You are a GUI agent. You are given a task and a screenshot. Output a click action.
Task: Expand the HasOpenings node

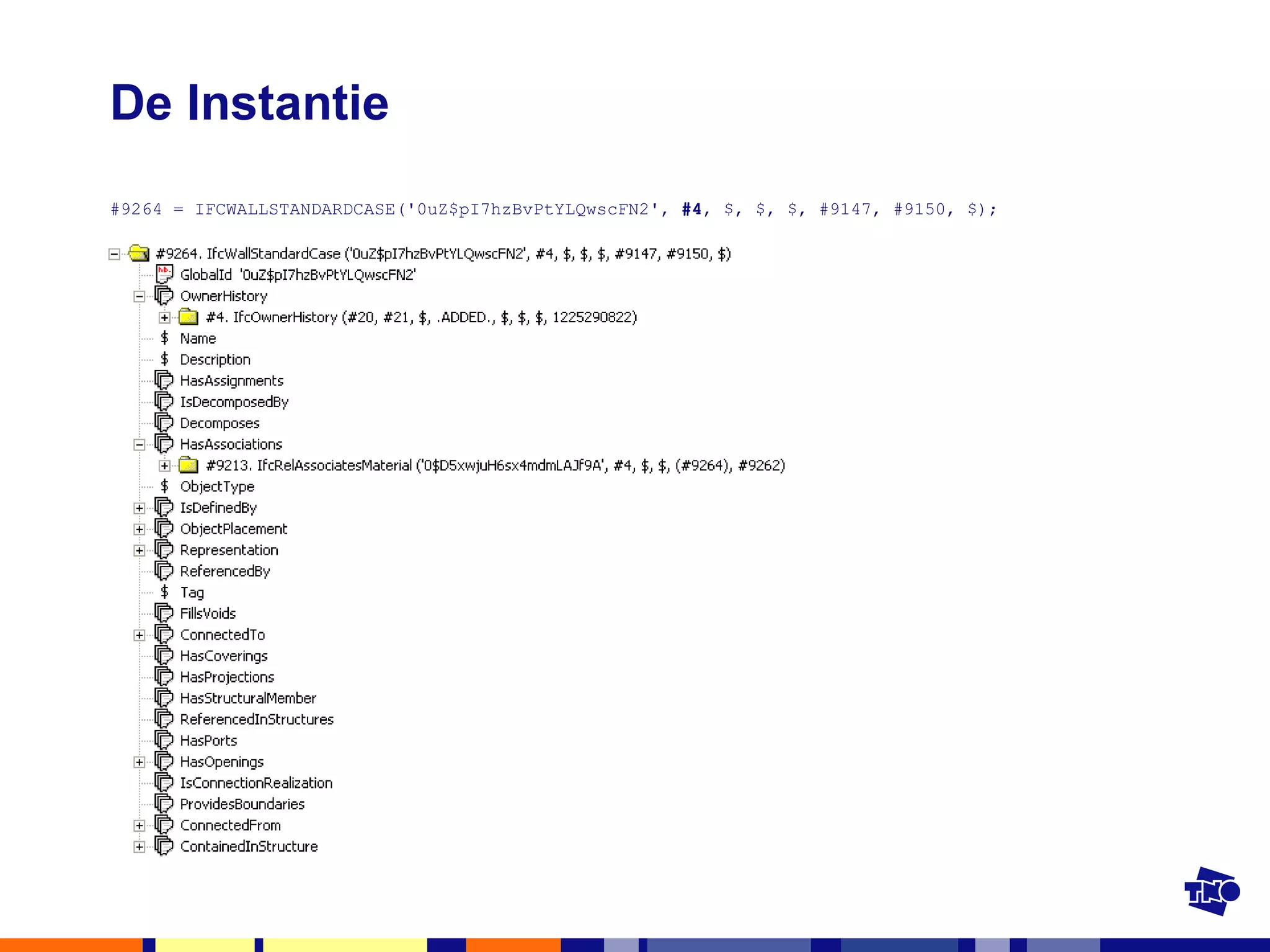click(x=140, y=762)
